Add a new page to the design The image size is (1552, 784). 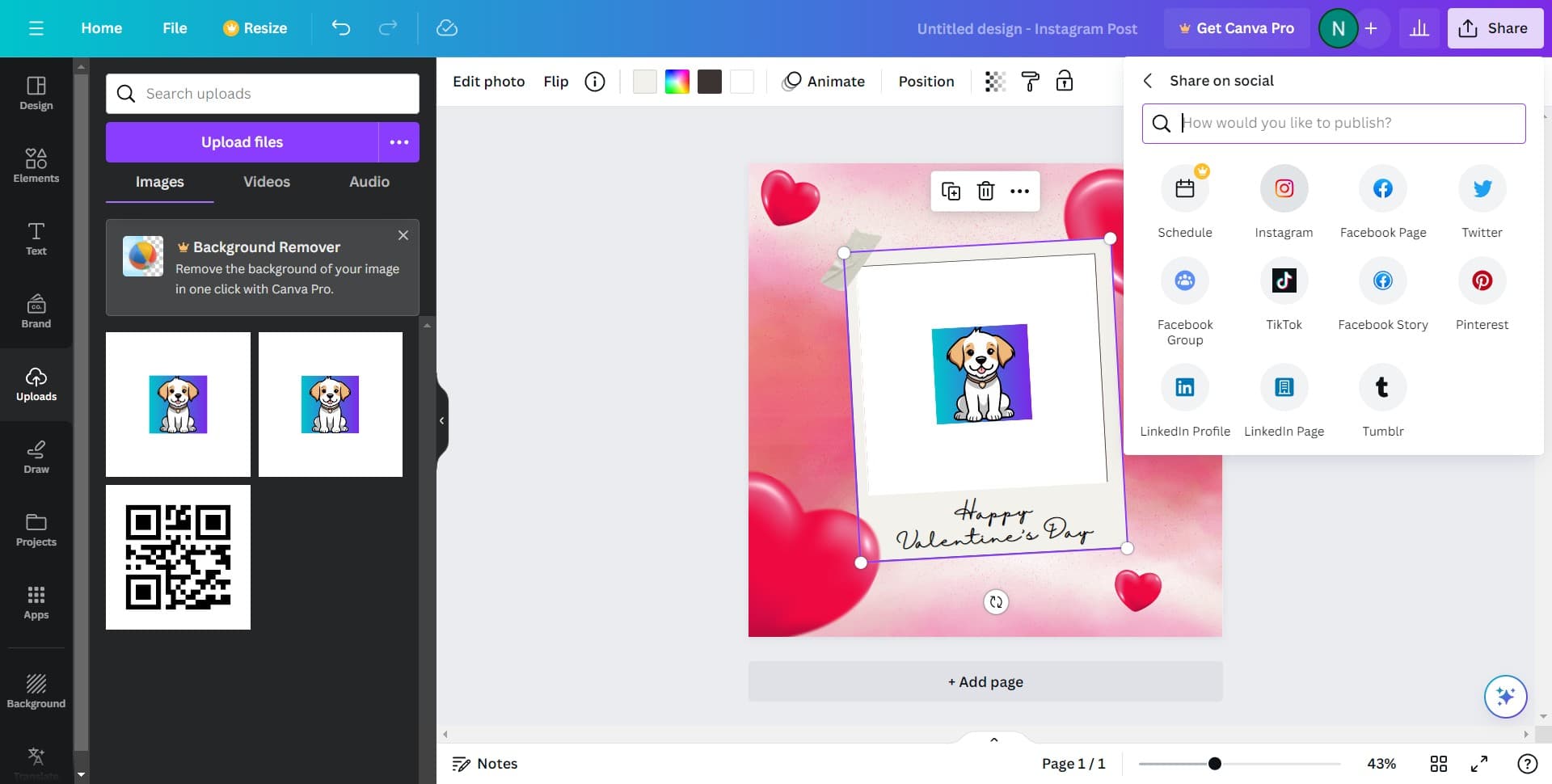(x=985, y=681)
